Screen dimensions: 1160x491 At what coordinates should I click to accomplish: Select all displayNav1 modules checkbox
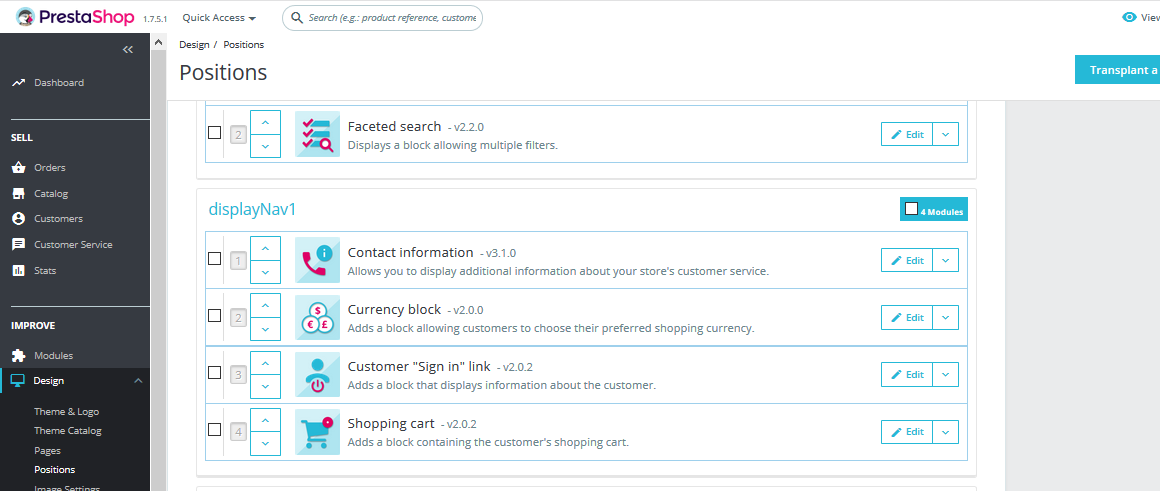tap(911, 209)
